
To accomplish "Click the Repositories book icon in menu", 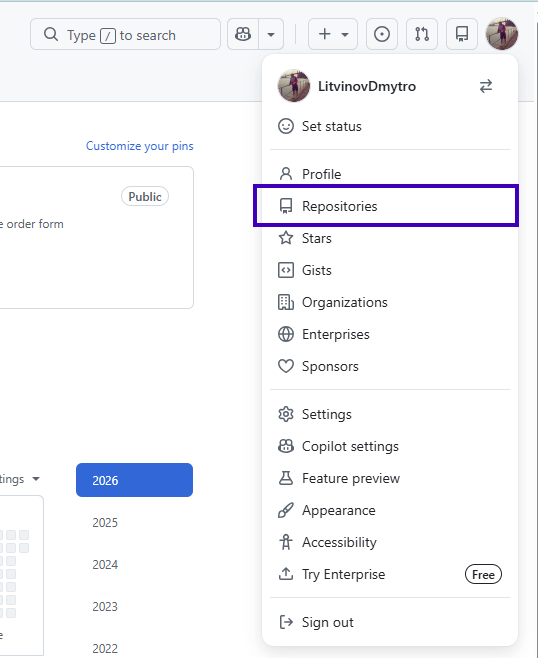I will (286, 206).
